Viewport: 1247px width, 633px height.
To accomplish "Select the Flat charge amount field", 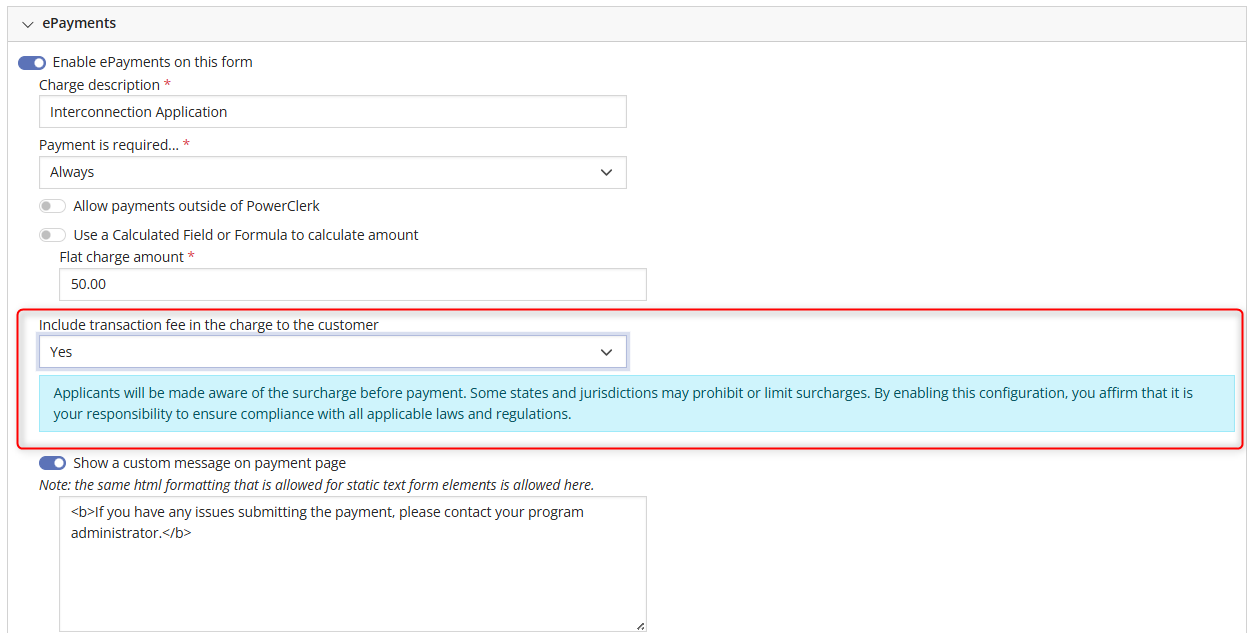I will point(352,284).
